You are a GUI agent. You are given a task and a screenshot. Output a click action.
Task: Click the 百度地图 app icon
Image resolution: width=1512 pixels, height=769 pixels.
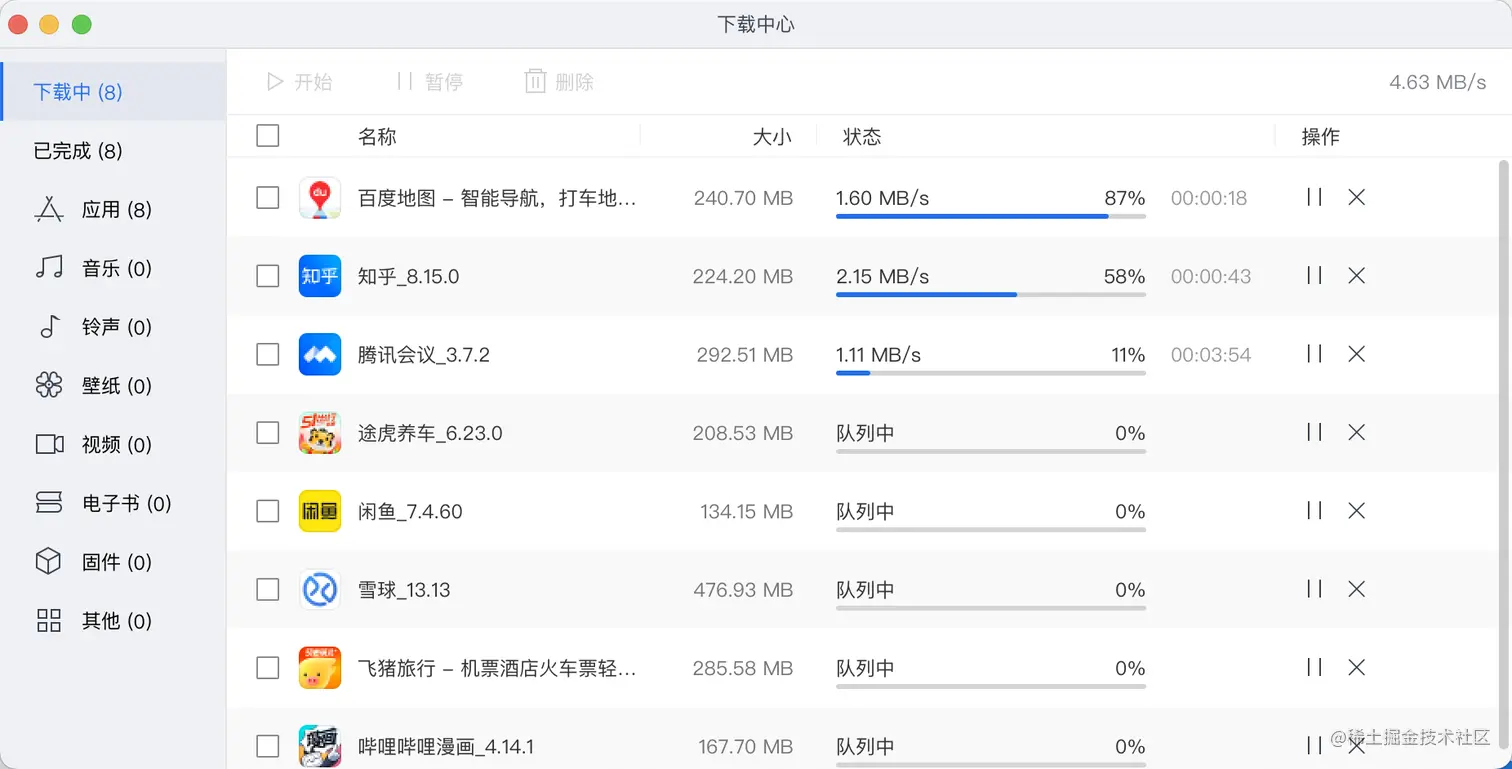320,198
